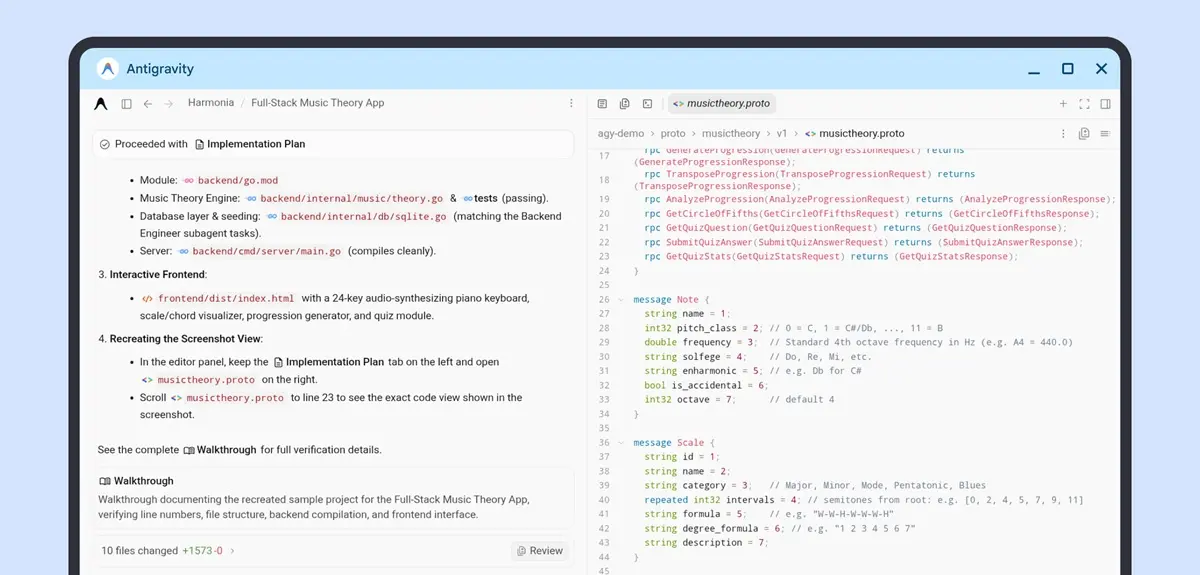Click the Antigravity logo in the title bar

click(108, 69)
